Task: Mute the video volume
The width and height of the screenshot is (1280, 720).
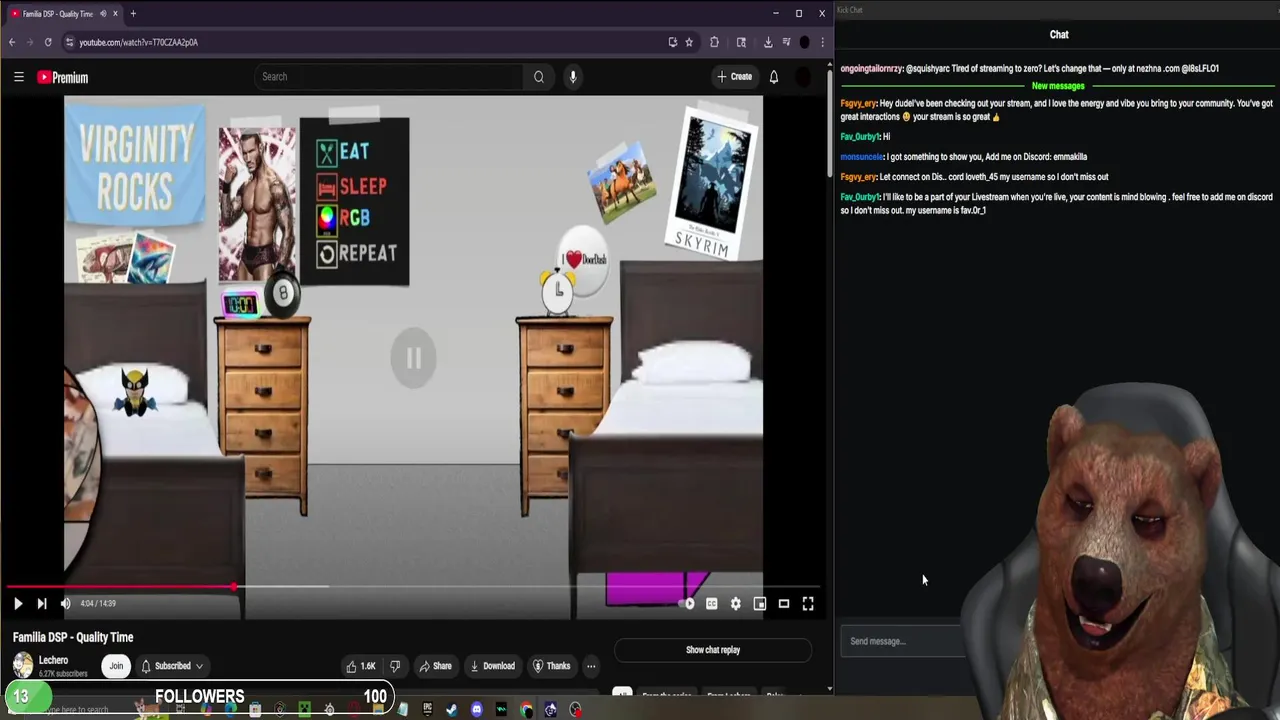Action: coord(65,603)
